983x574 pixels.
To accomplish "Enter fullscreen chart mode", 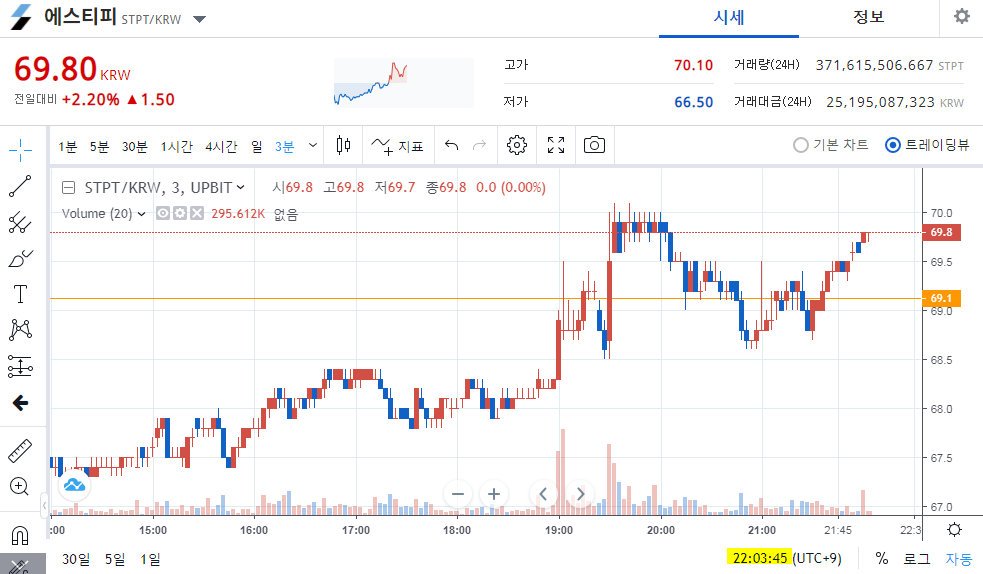I will [555, 145].
